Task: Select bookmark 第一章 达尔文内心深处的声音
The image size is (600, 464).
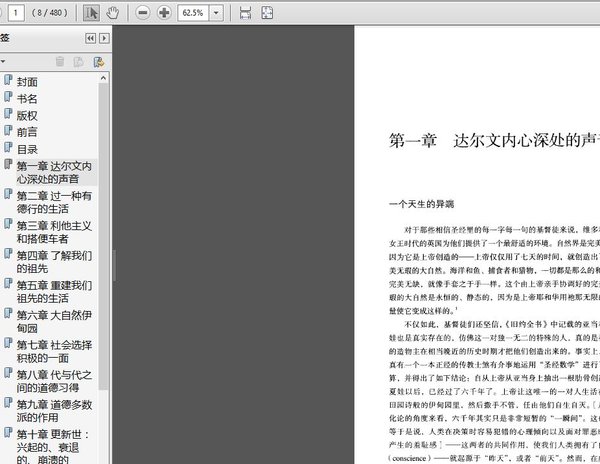Action: click(x=54, y=173)
